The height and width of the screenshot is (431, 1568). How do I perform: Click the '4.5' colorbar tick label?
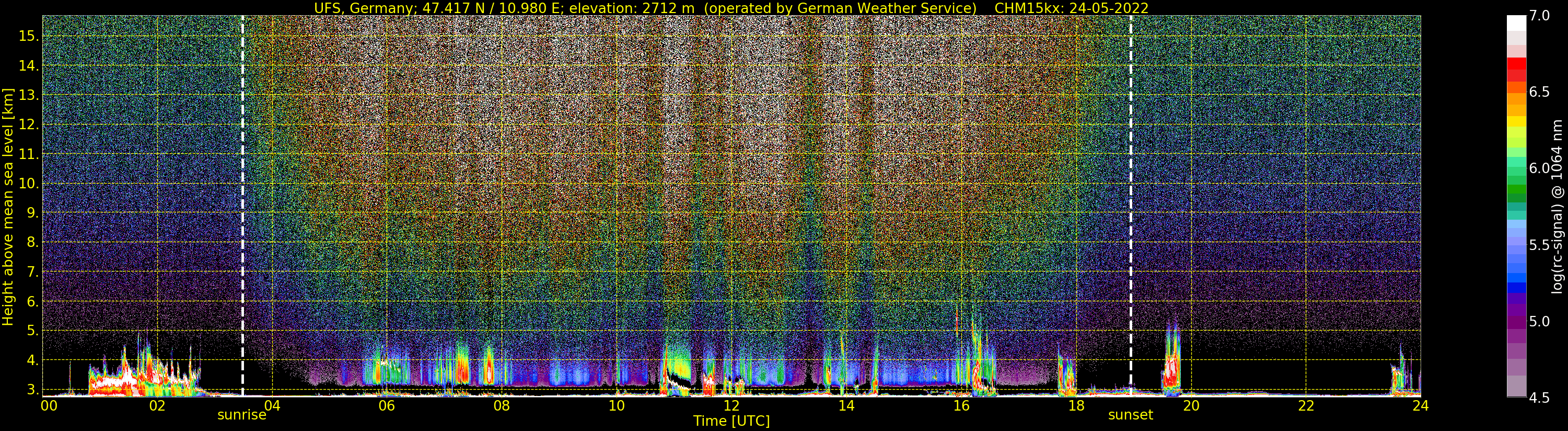tap(1539, 398)
